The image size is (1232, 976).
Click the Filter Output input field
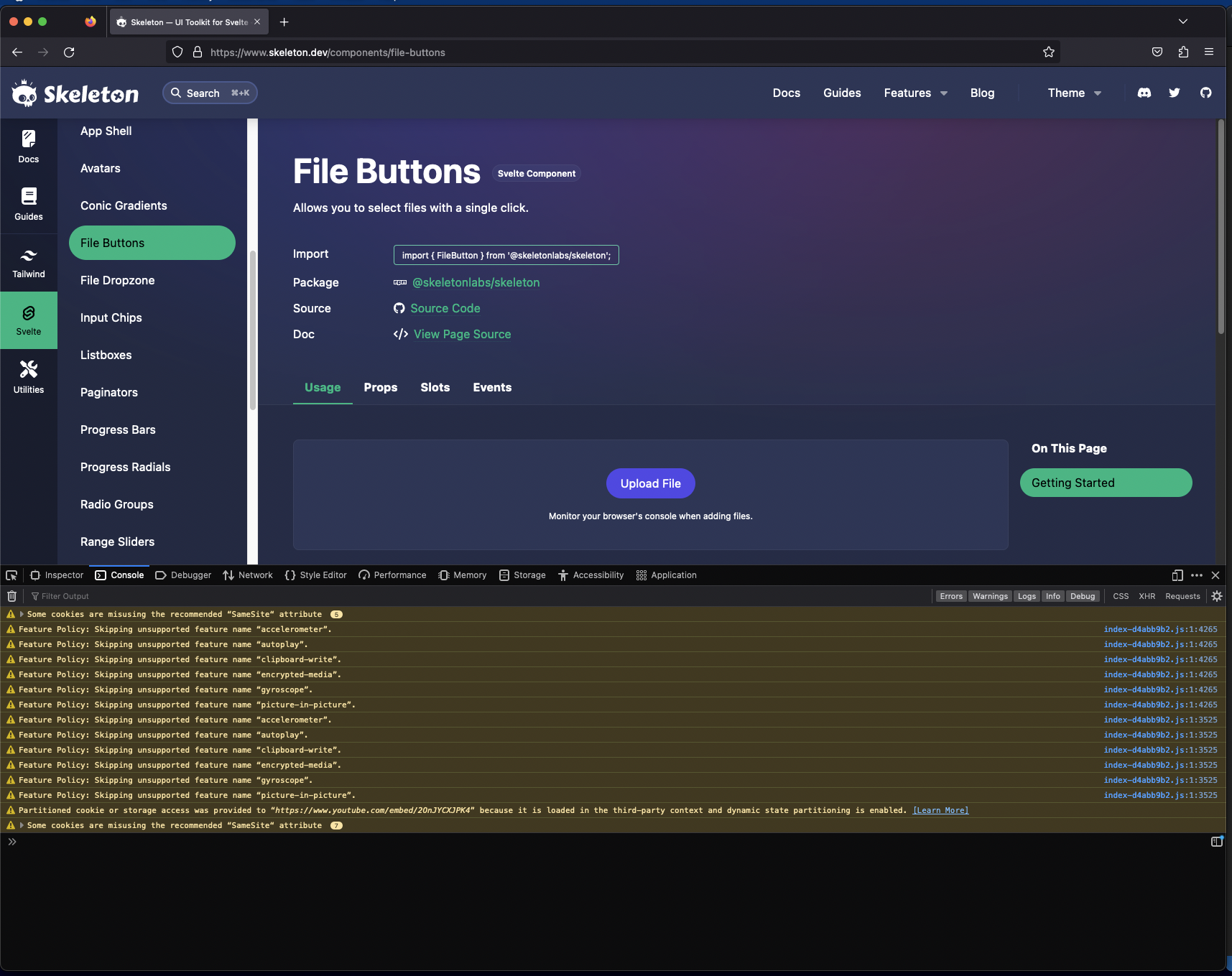click(x=67, y=595)
